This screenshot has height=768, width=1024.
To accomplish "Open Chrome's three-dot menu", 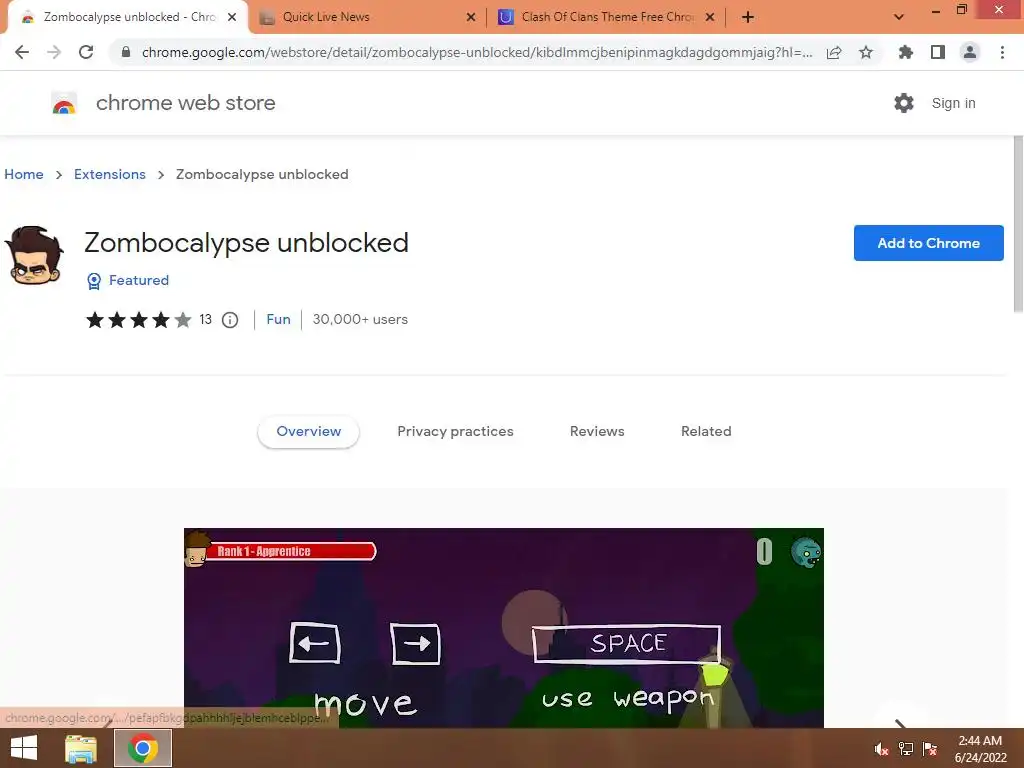I will [1002, 52].
